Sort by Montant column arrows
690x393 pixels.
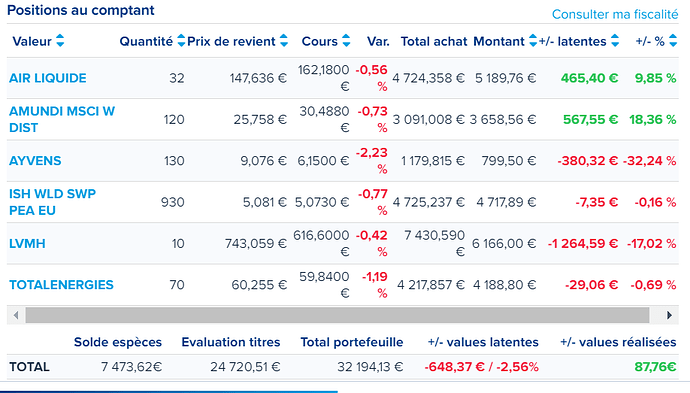coord(533,41)
